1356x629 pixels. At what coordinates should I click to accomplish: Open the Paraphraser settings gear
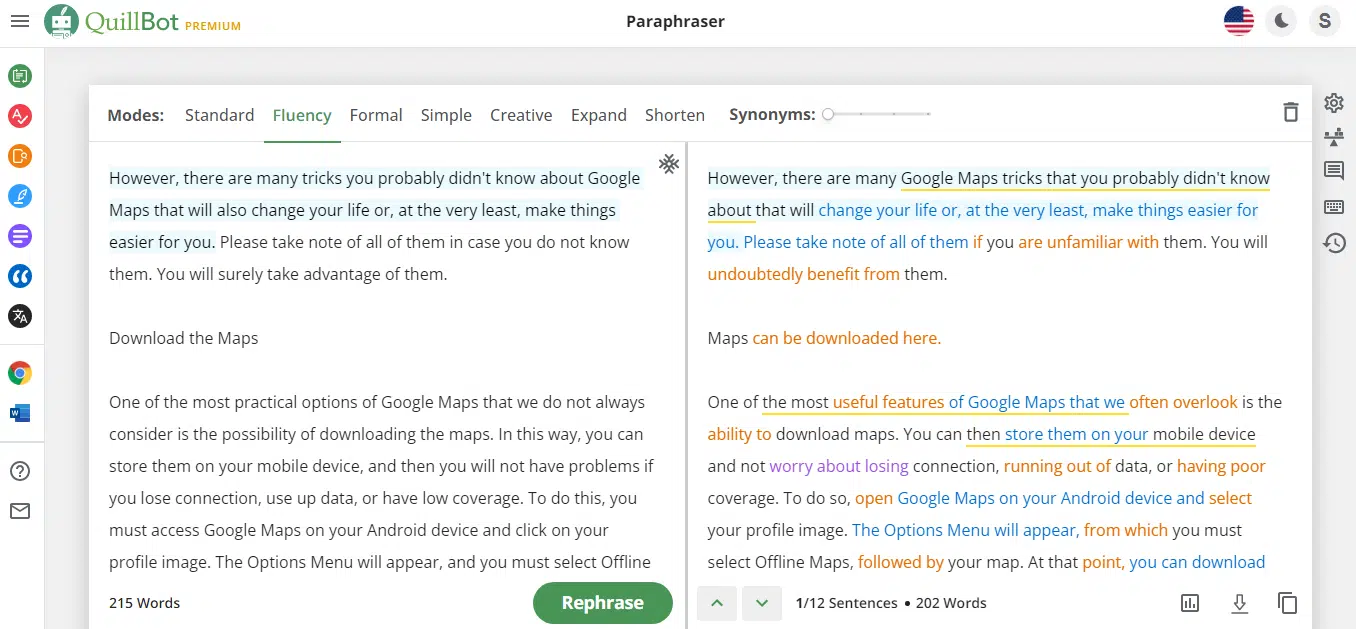coord(1334,103)
